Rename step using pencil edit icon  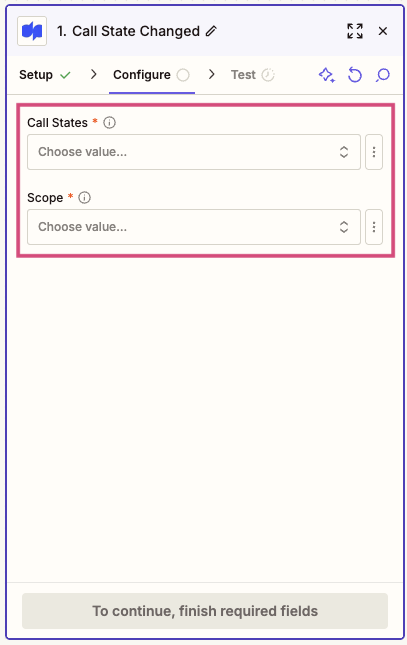point(211,31)
